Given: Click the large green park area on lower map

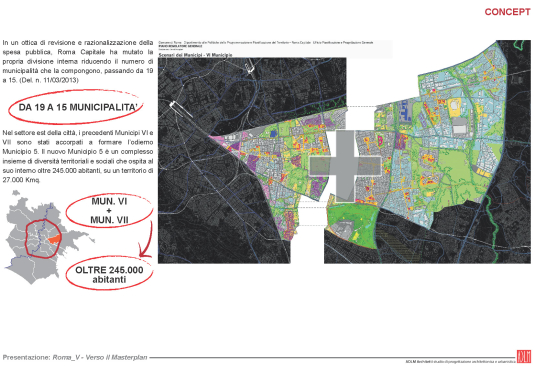Looking at the screenshot, I should tap(353, 223).
